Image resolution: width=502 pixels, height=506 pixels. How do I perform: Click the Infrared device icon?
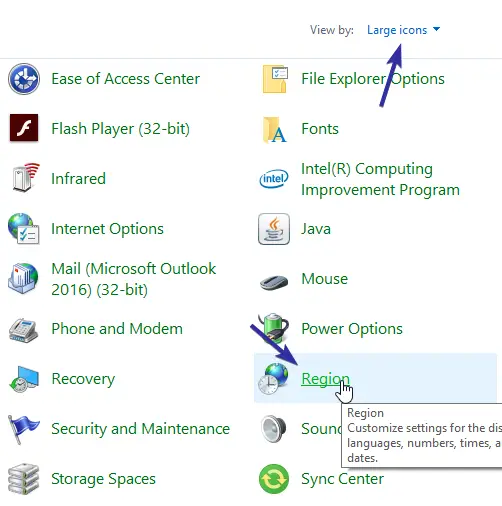coord(25,177)
